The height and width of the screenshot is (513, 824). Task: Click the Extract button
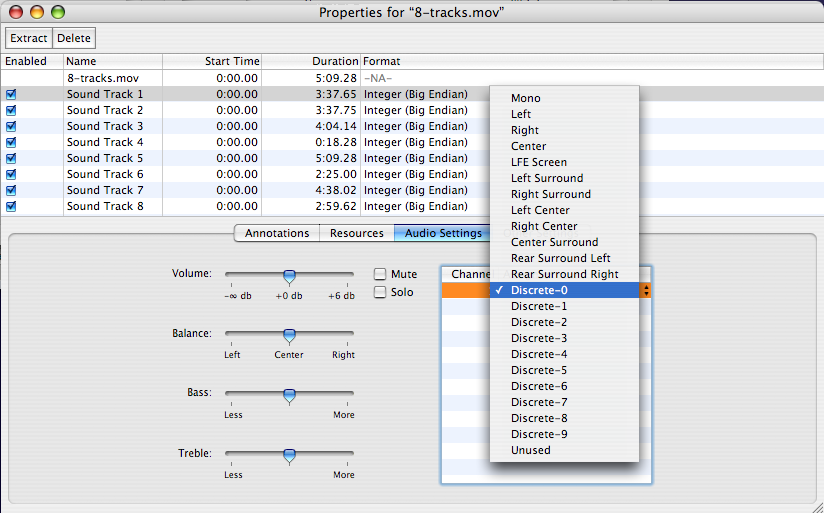(29, 38)
